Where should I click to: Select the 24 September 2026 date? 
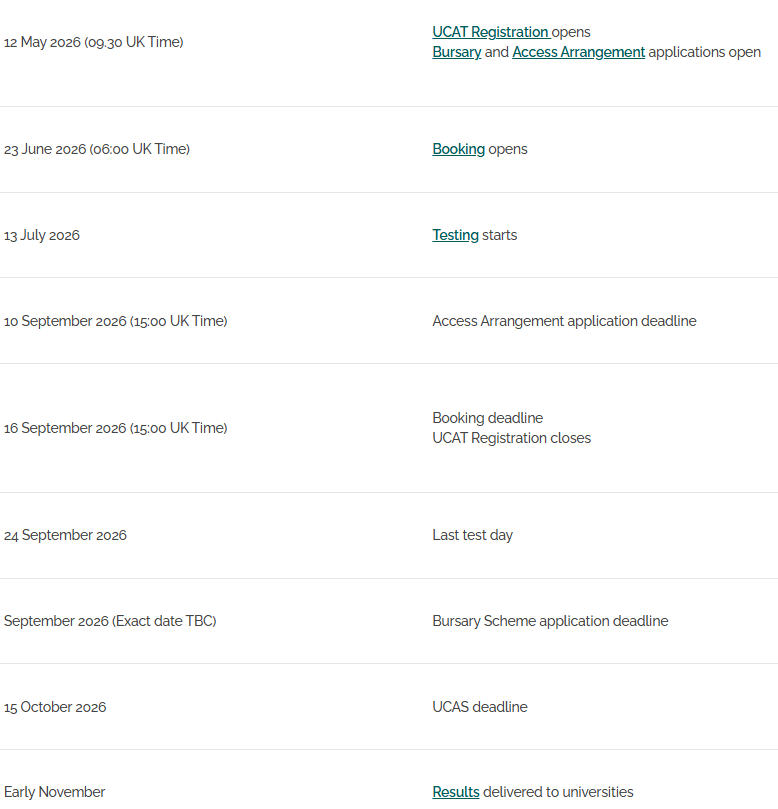pyautogui.click(x=65, y=535)
